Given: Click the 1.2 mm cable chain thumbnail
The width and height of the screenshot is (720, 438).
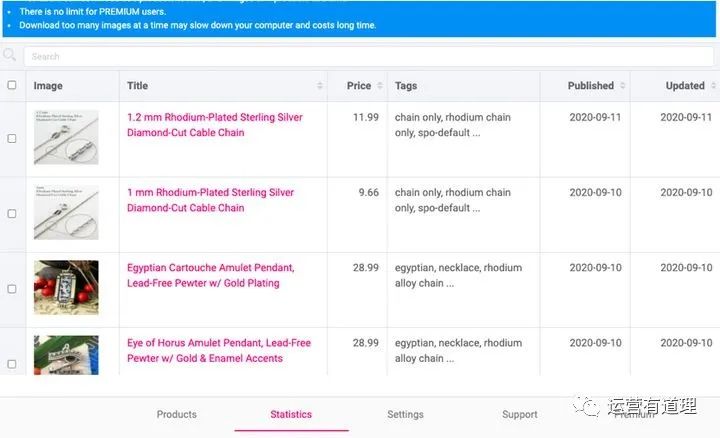Looking at the screenshot, I should (66, 138).
